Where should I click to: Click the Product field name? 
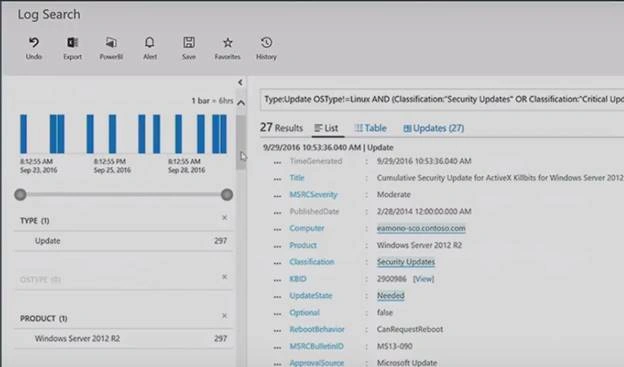[x=303, y=245]
